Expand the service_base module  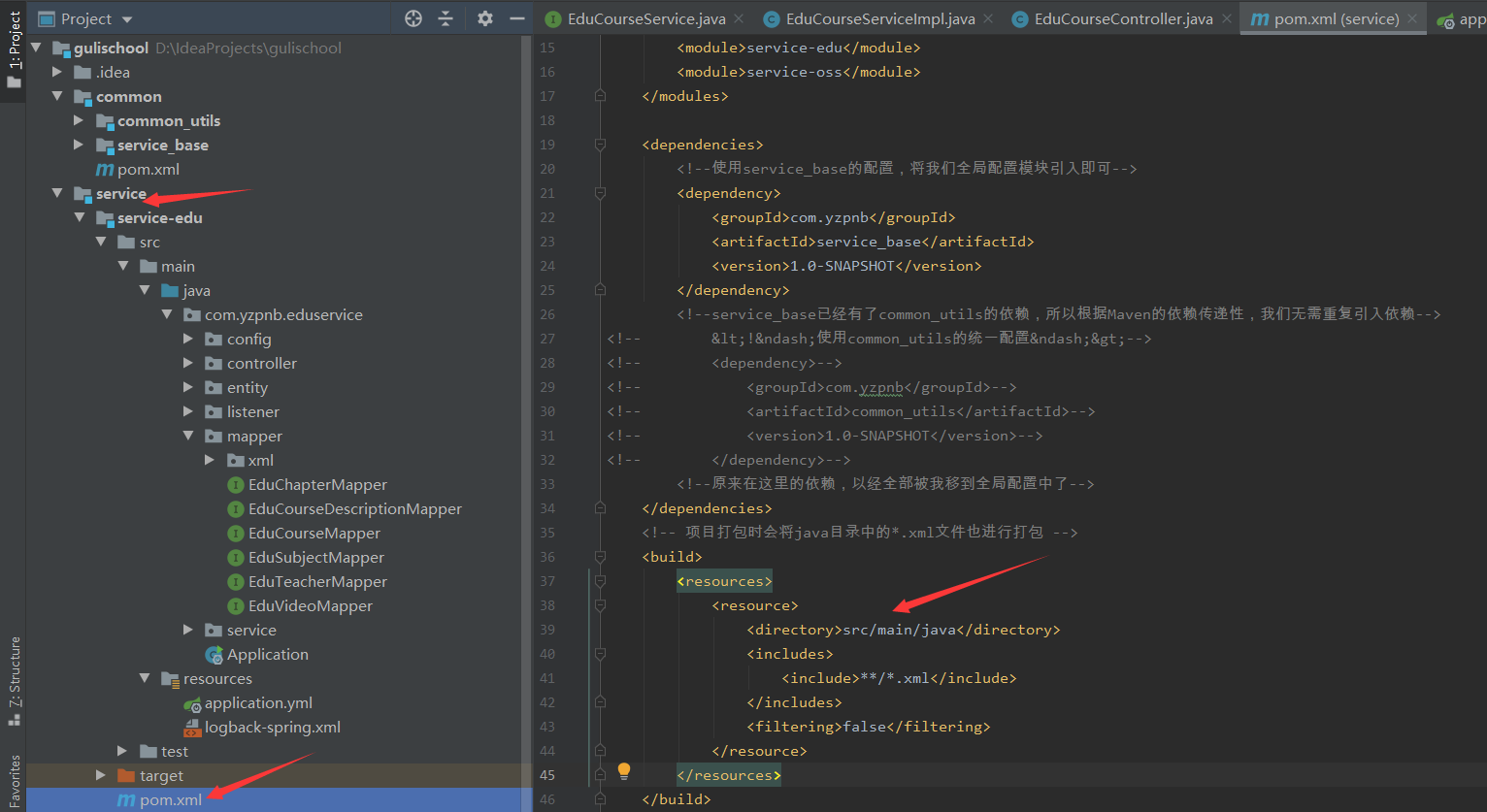point(79,145)
